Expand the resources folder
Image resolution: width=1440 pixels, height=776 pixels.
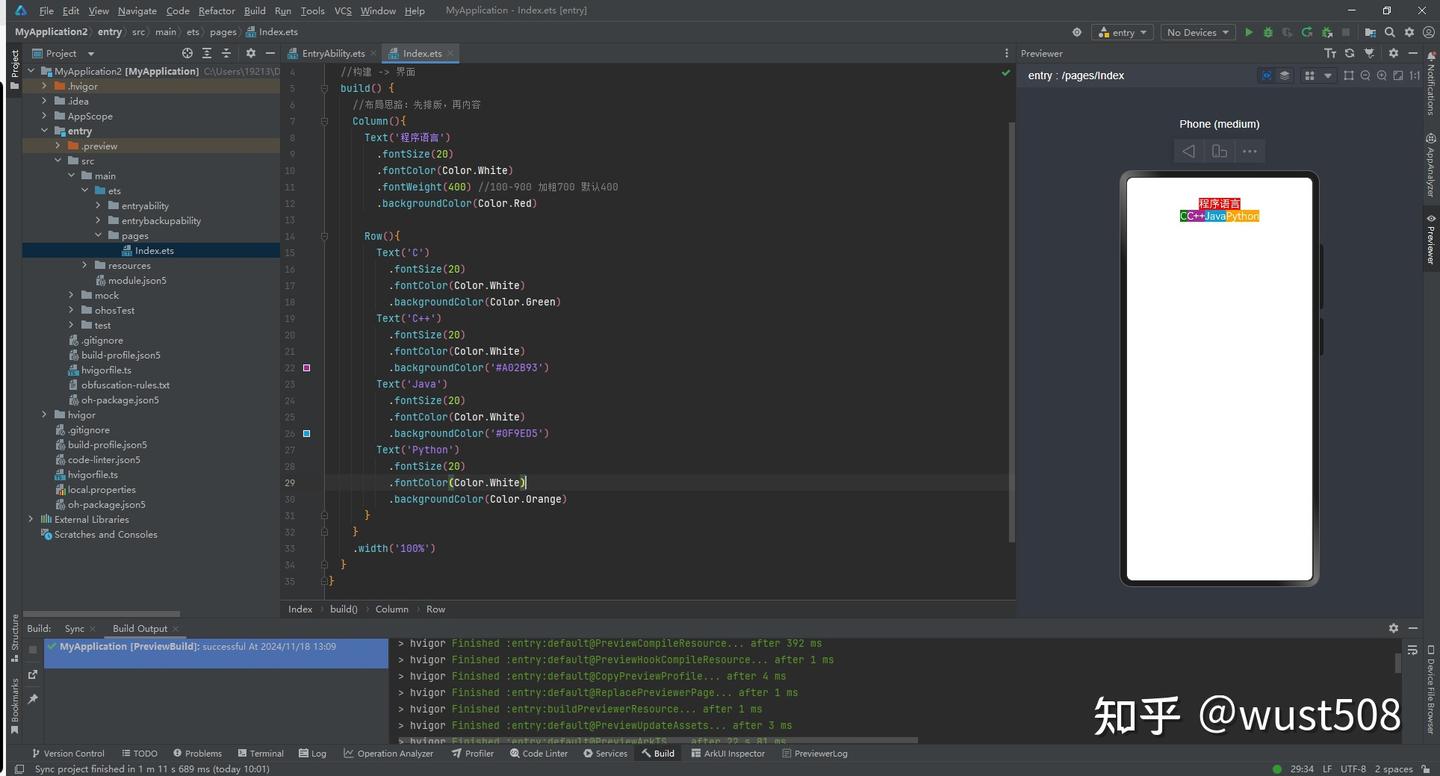85,265
